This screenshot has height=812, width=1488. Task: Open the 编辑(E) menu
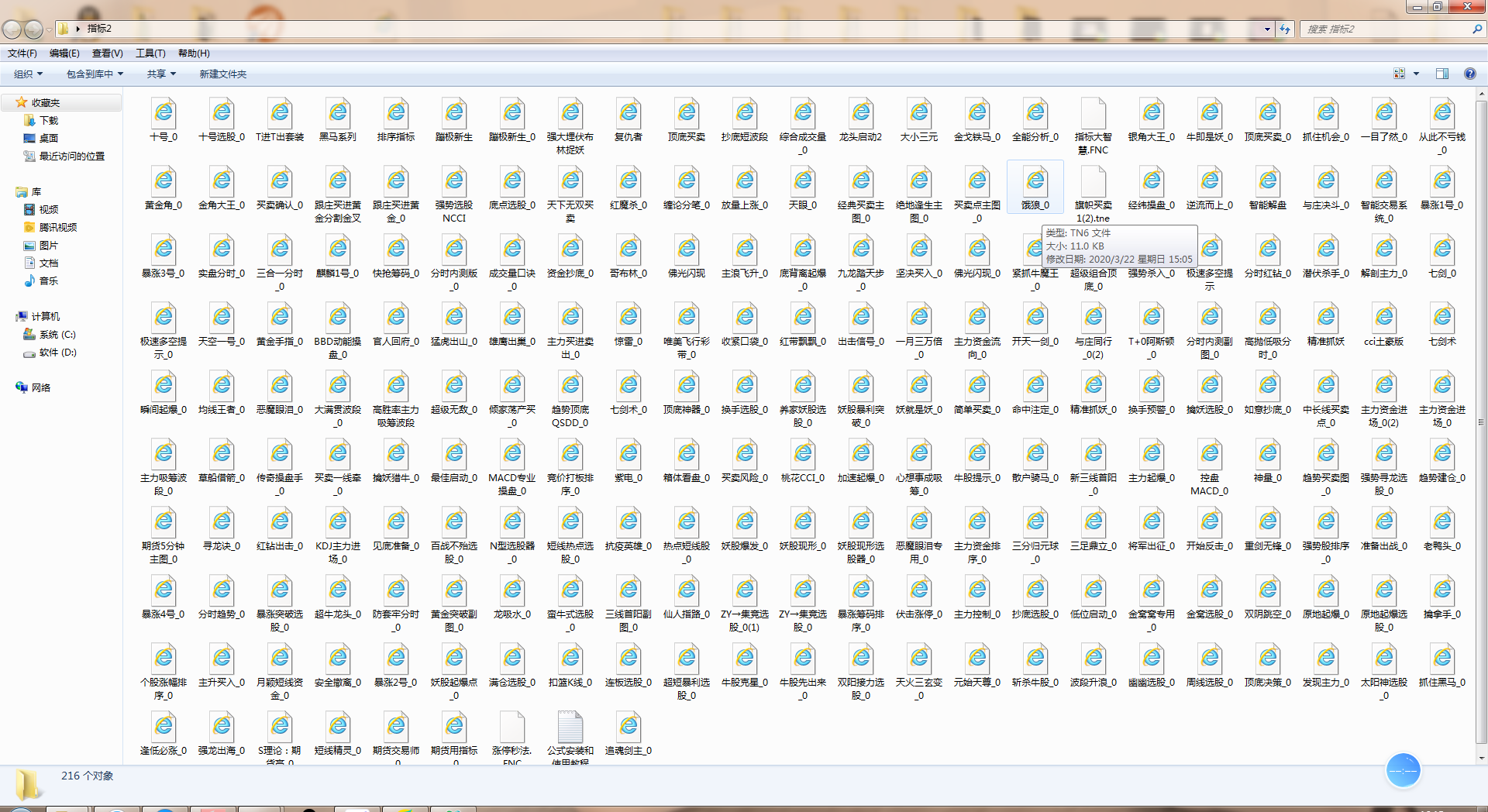tap(64, 53)
